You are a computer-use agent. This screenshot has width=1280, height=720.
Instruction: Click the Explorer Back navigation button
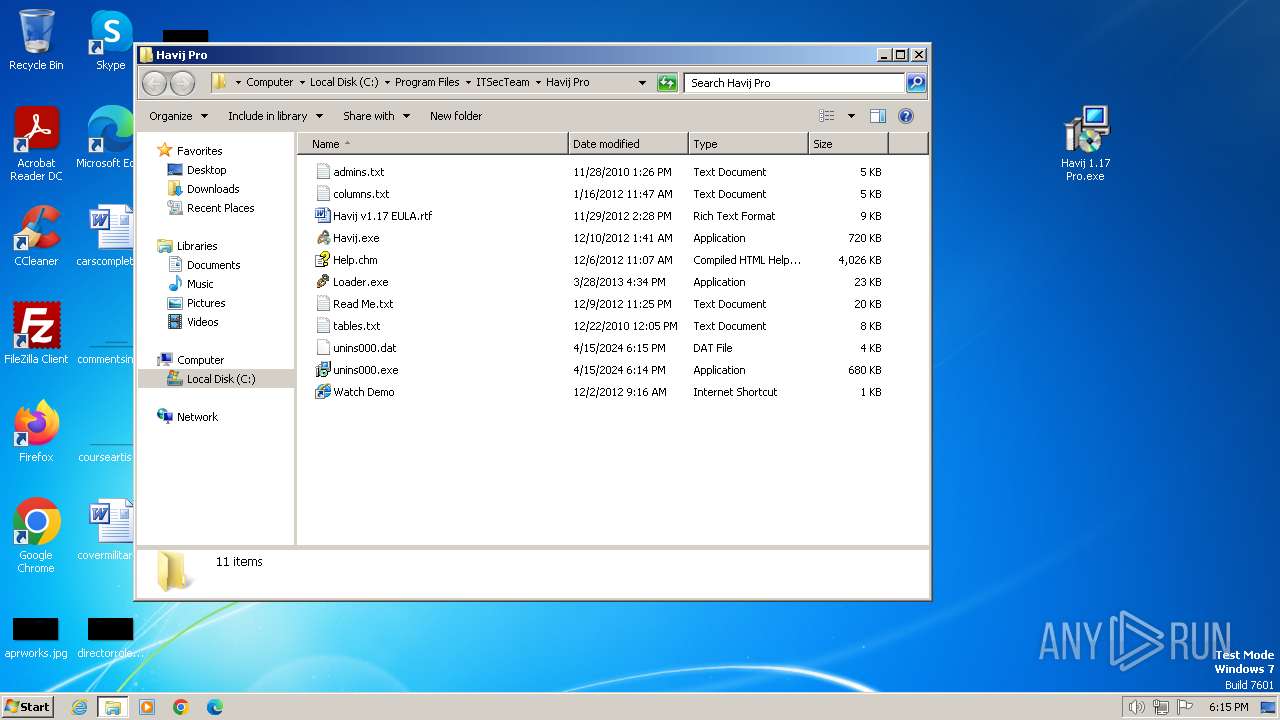155,83
